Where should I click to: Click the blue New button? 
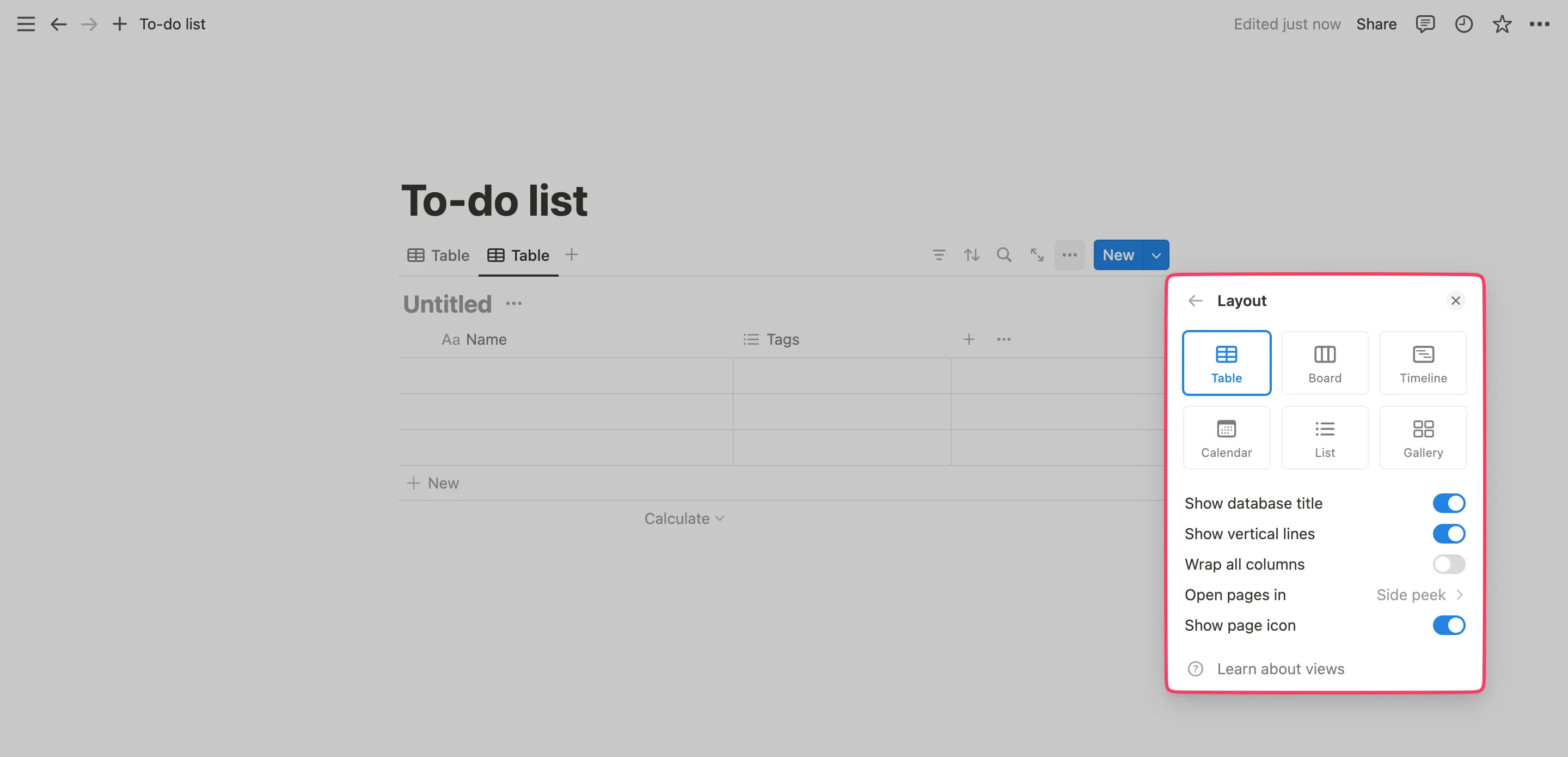tap(1118, 254)
